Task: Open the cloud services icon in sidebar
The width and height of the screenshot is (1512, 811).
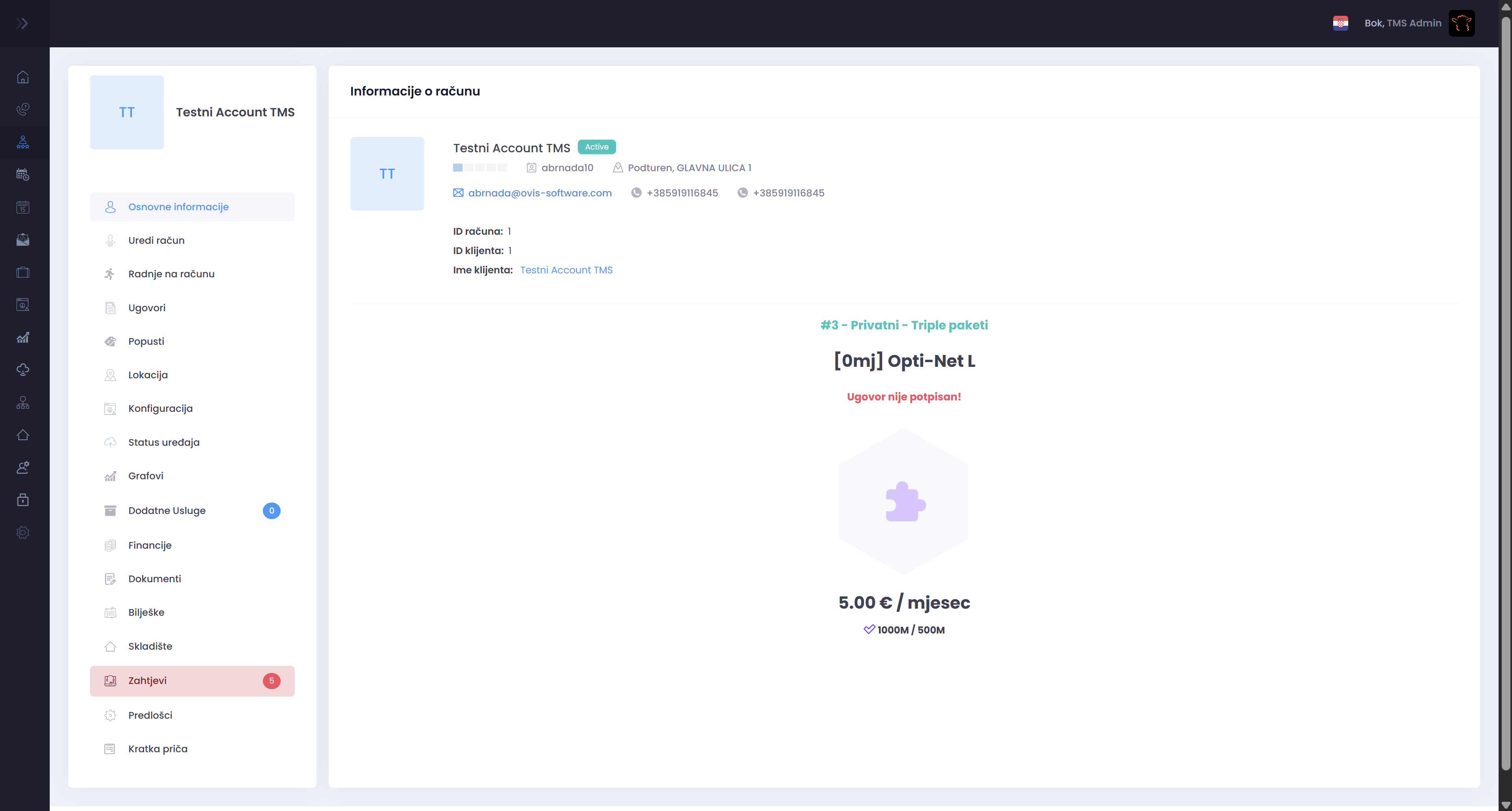Action: click(x=23, y=369)
